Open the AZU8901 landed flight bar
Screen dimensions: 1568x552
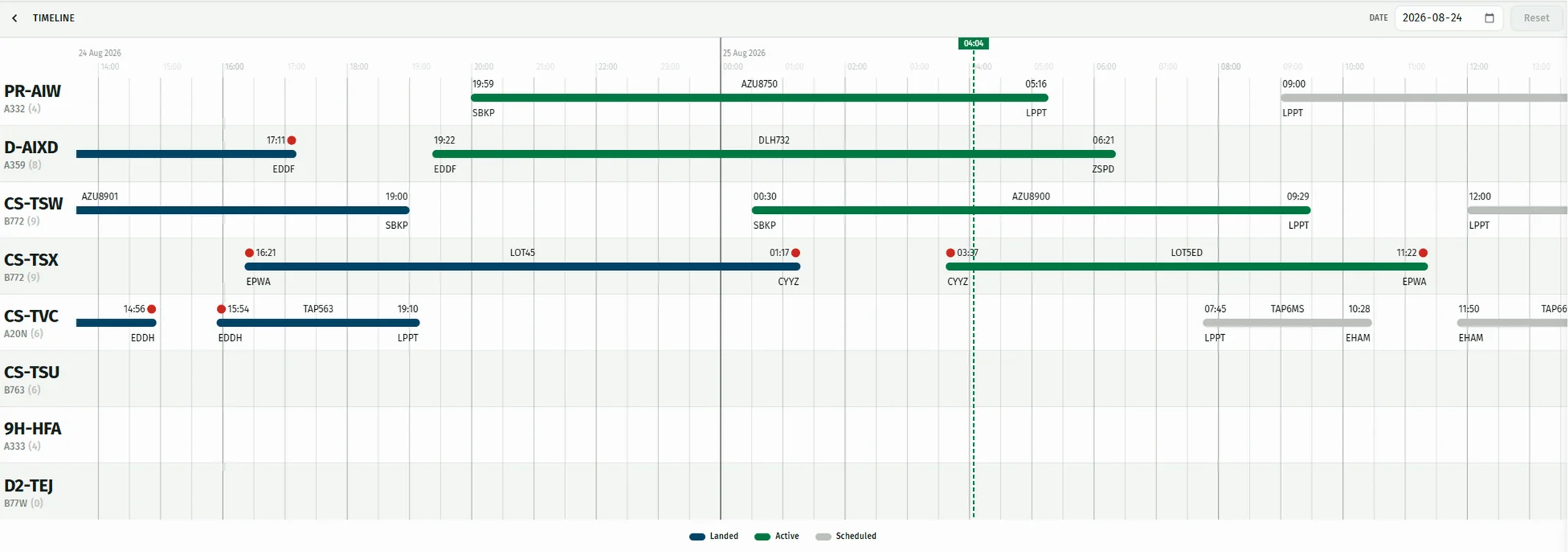[243, 210]
